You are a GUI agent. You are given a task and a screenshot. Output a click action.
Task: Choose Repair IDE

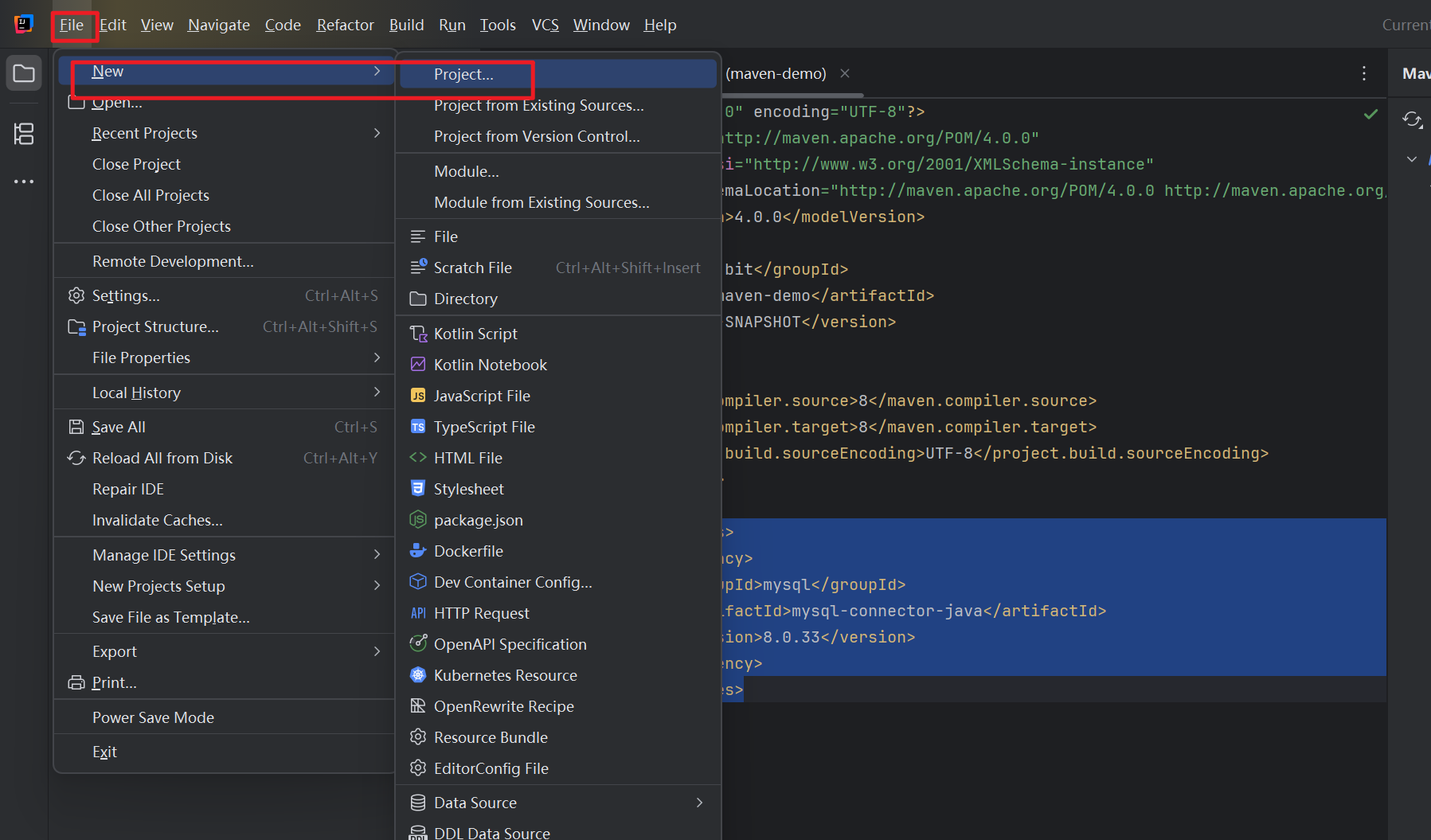click(225, 489)
